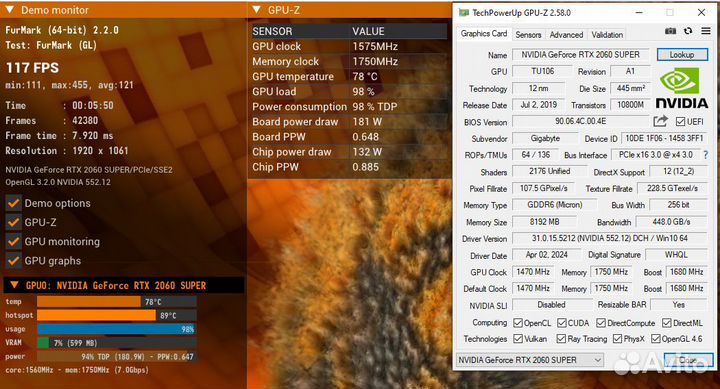
Task: Collapse the GPU0 RTX 2060 SUPER section
Action: click(14, 285)
